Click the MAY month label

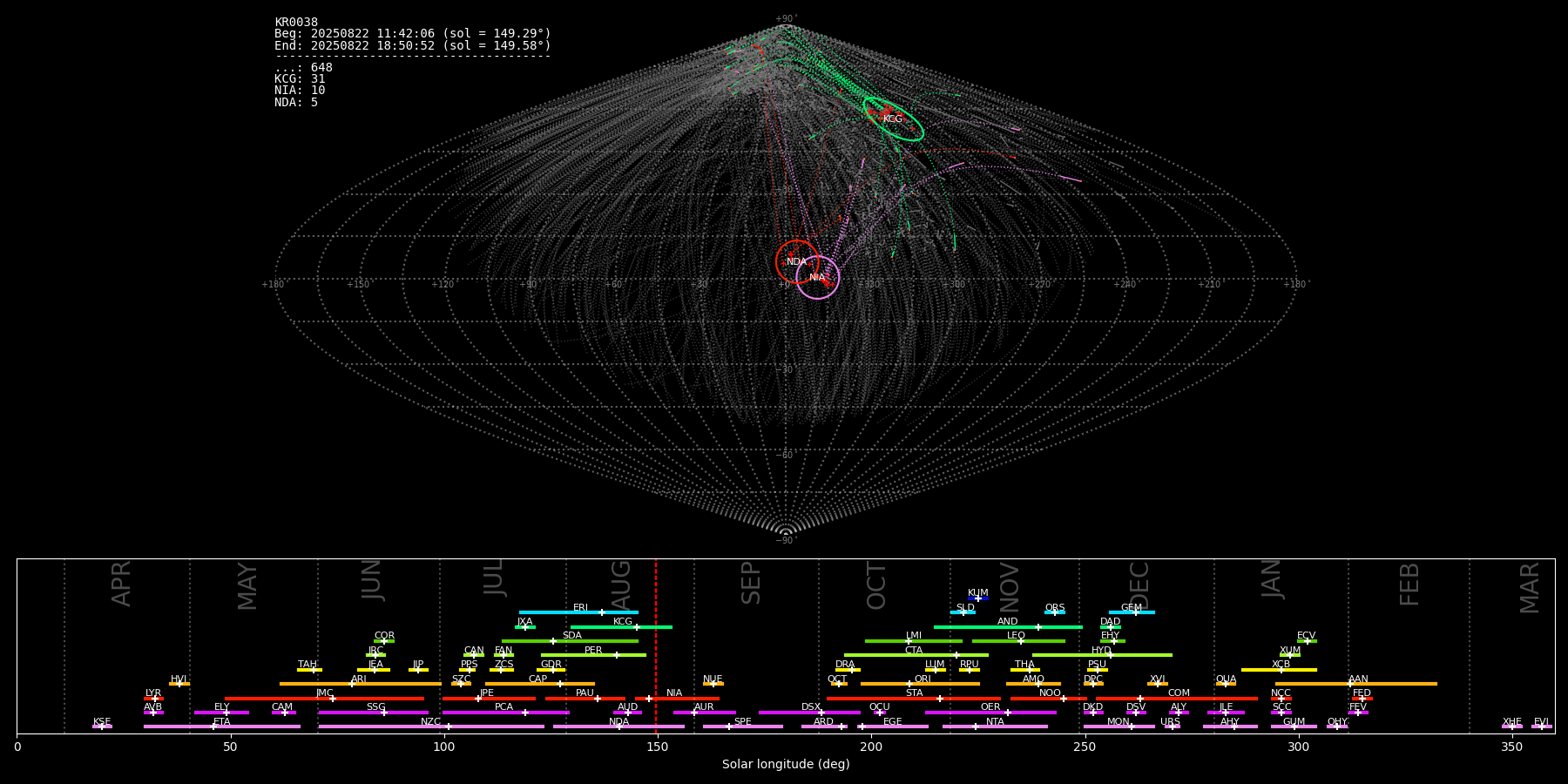click(x=248, y=586)
